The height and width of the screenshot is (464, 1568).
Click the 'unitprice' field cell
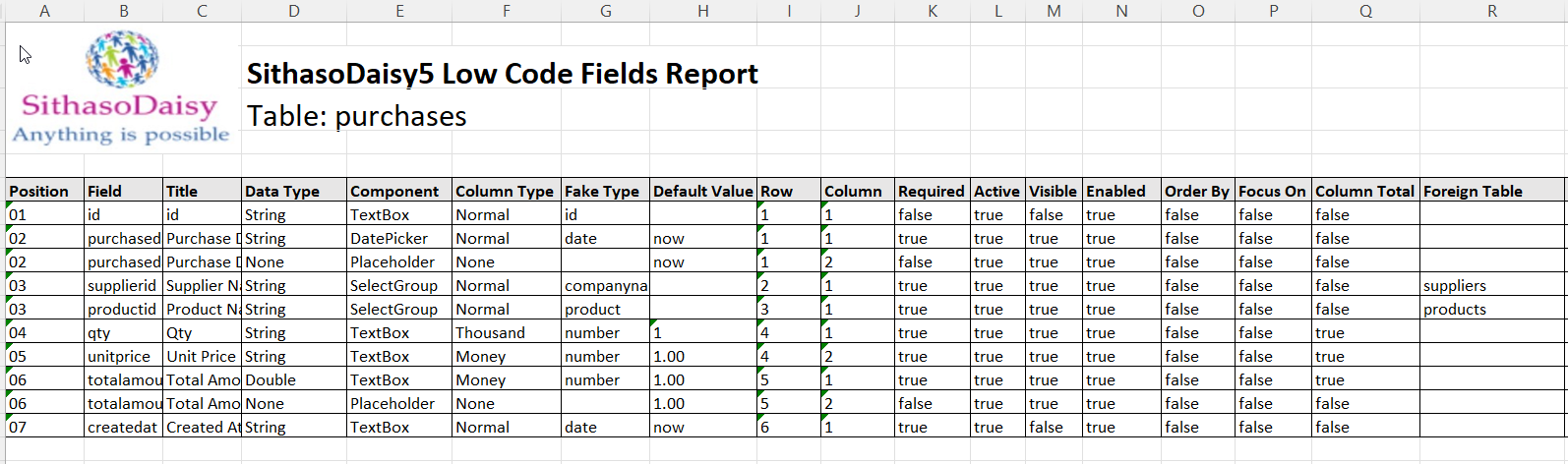point(119,356)
